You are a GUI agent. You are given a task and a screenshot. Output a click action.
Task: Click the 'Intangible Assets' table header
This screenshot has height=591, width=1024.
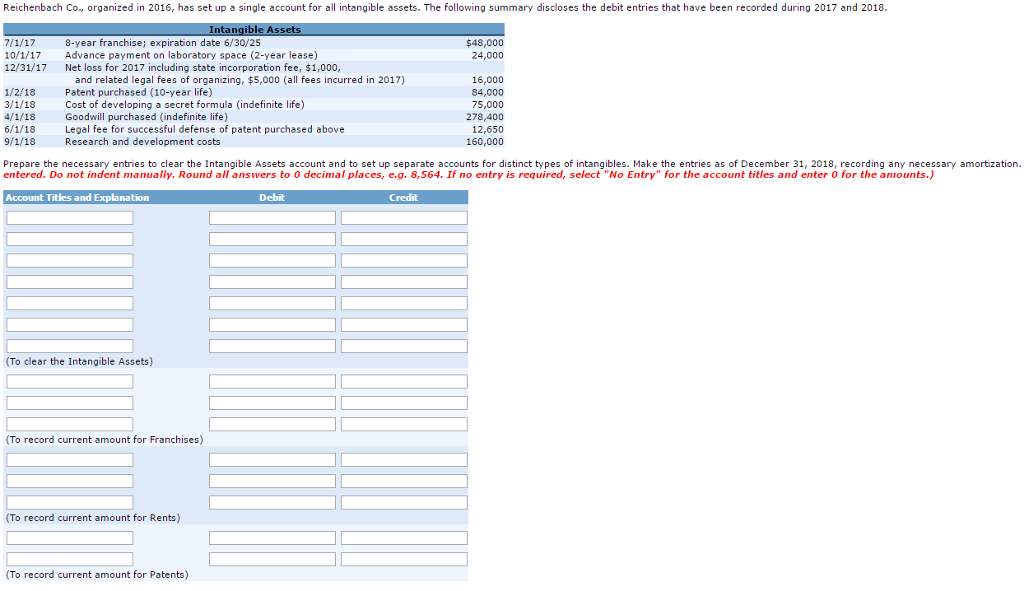254,29
